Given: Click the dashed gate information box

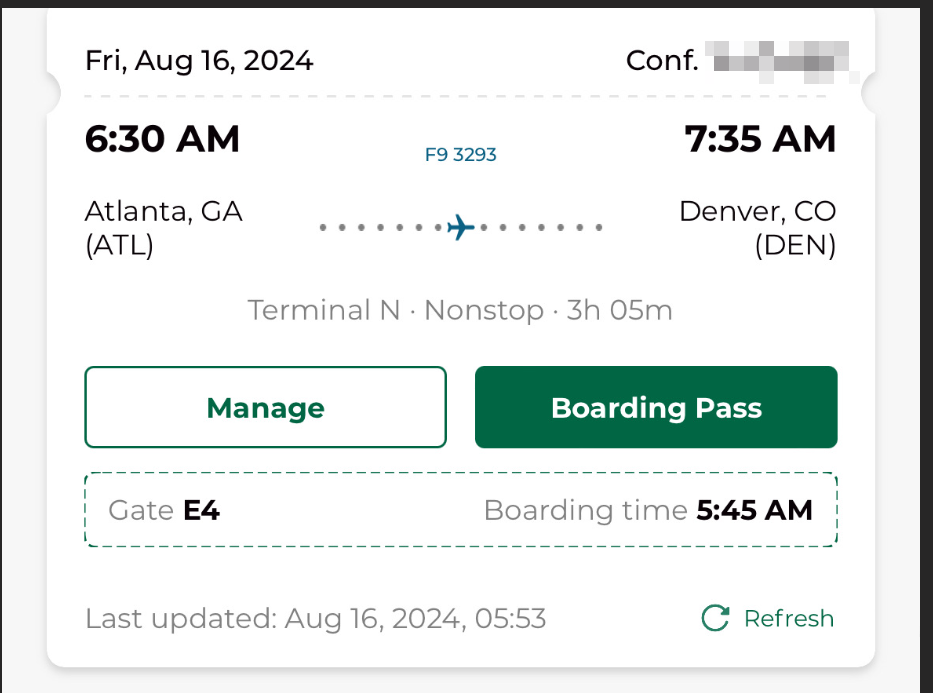Looking at the screenshot, I should [461, 510].
